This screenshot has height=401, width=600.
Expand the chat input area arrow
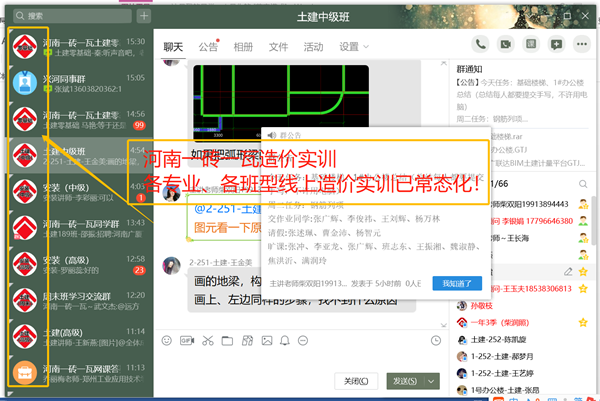point(443,325)
